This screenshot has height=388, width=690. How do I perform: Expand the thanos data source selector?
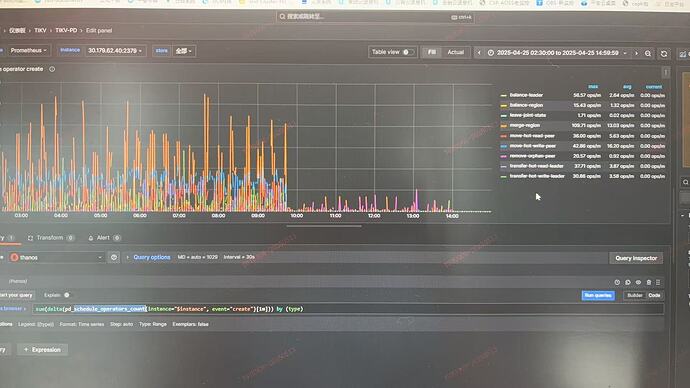coord(56,257)
